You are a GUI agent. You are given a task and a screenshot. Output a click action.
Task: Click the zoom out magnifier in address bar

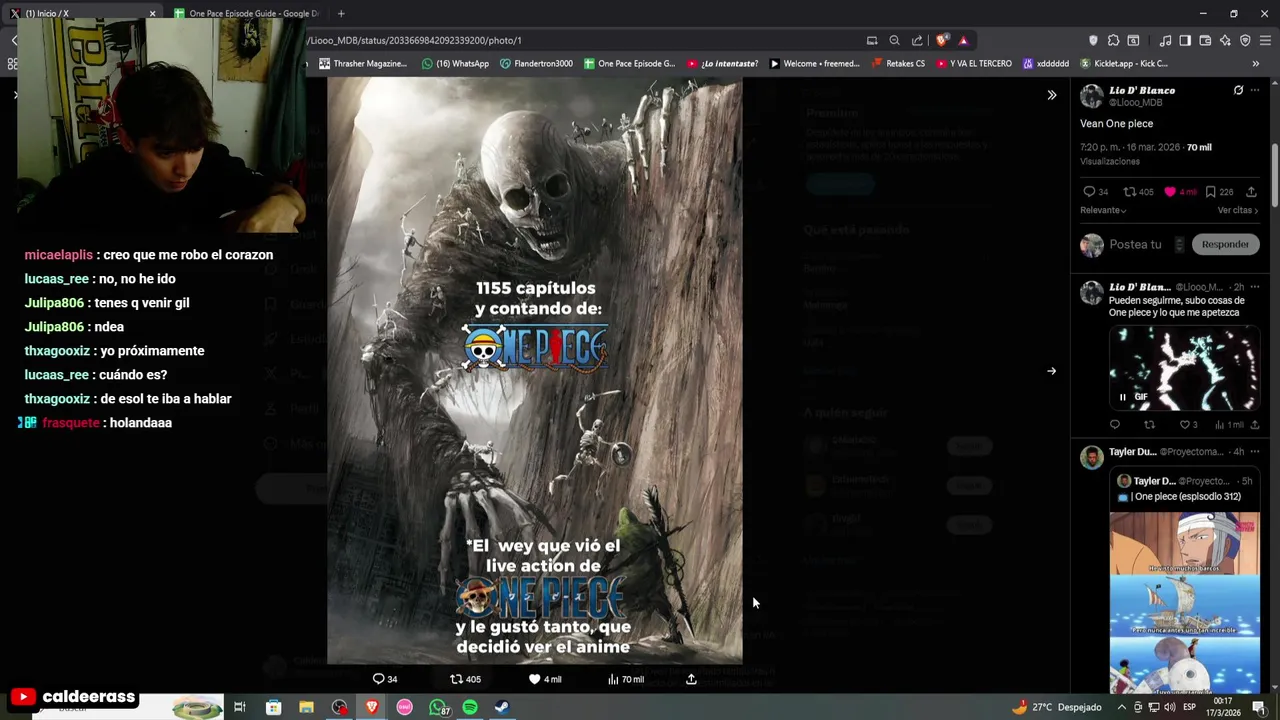(x=894, y=40)
